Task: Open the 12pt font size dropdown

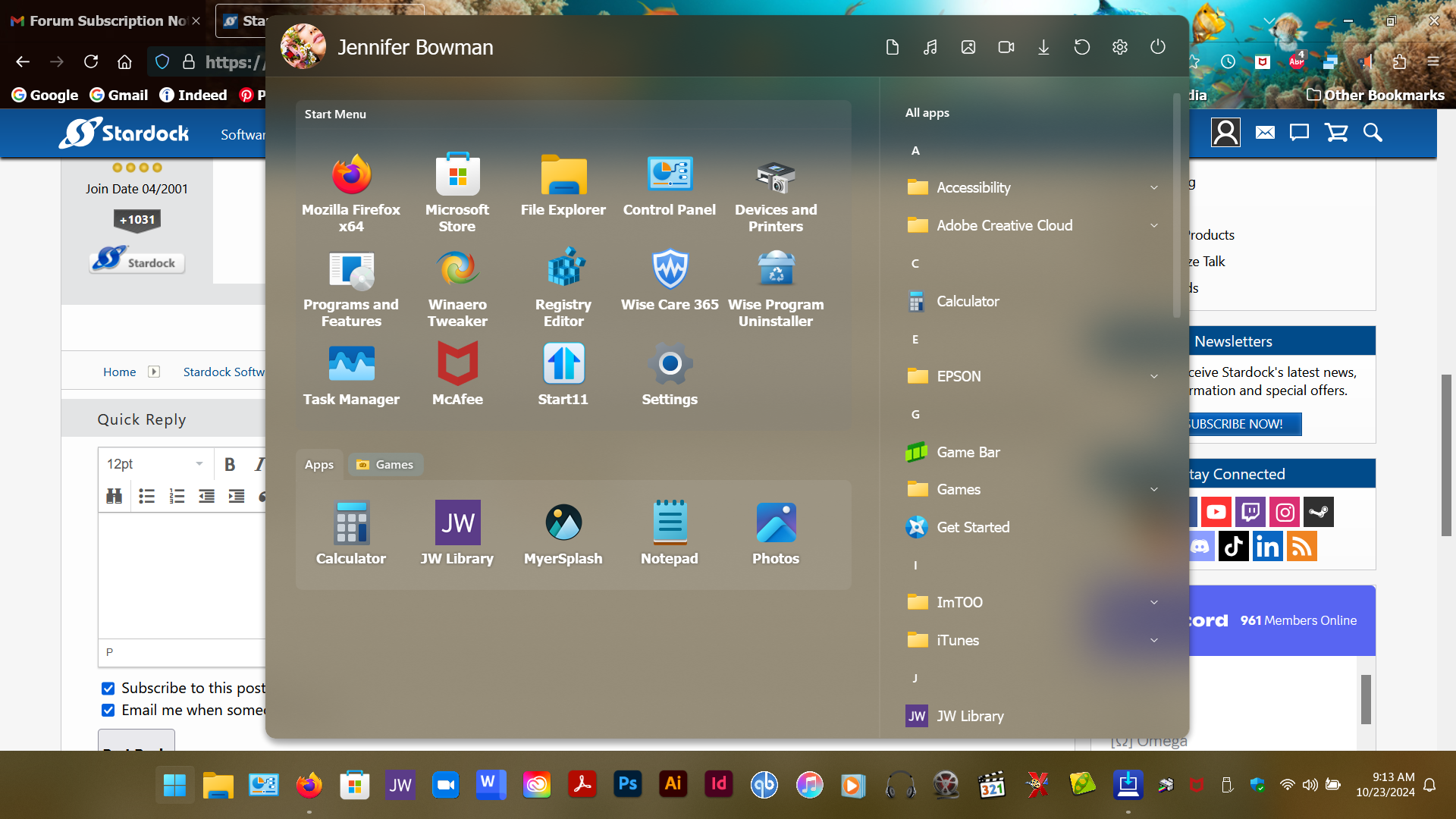Action: (155, 464)
